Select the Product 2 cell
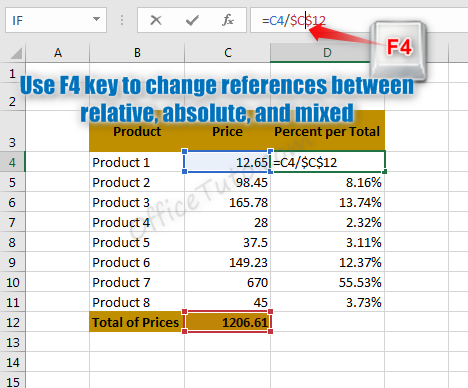Image resolution: width=468 pixels, height=388 pixels. click(x=137, y=182)
